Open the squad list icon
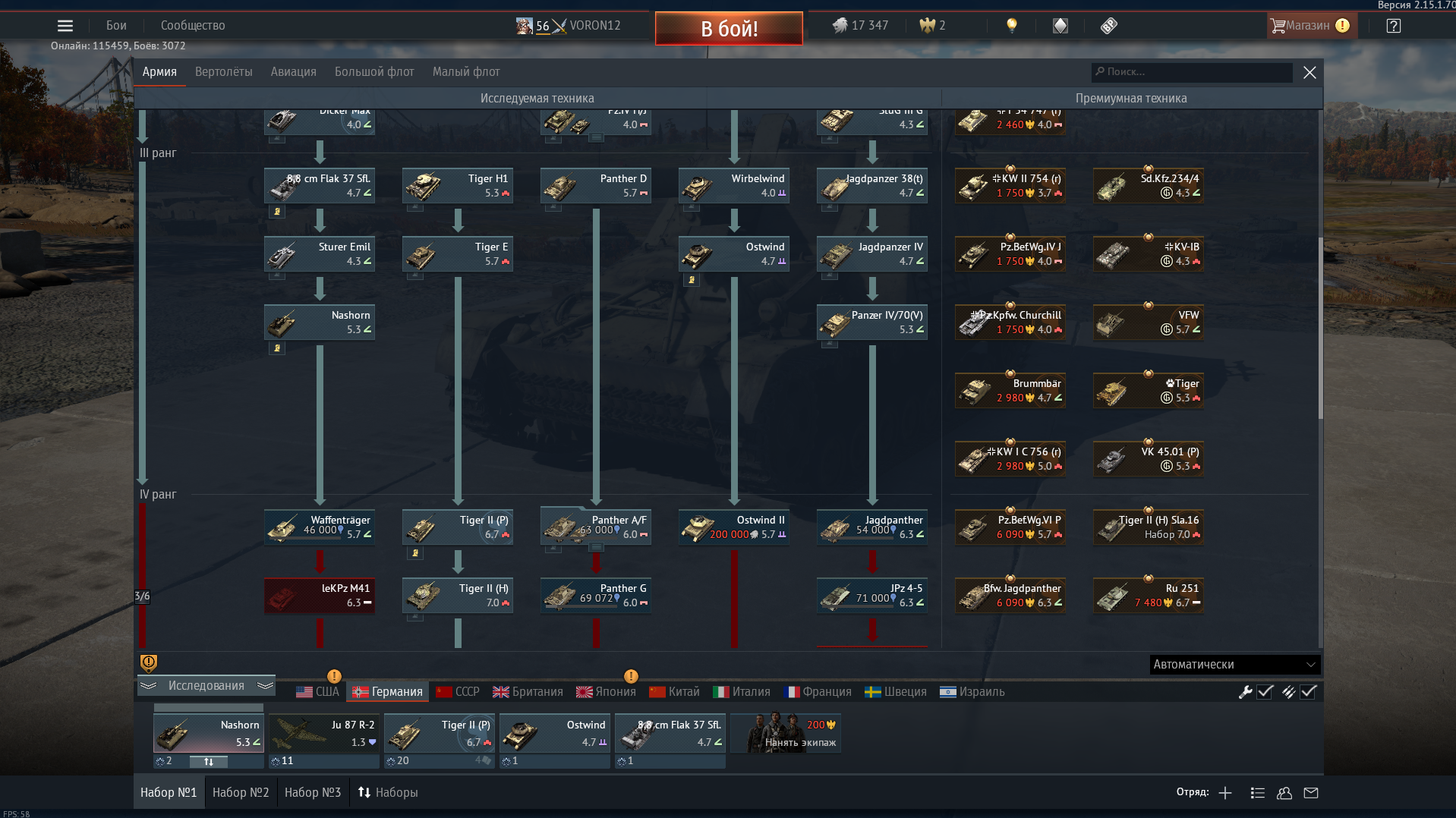The width and height of the screenshot is (1456, 818). click(x=1257, y=793)
